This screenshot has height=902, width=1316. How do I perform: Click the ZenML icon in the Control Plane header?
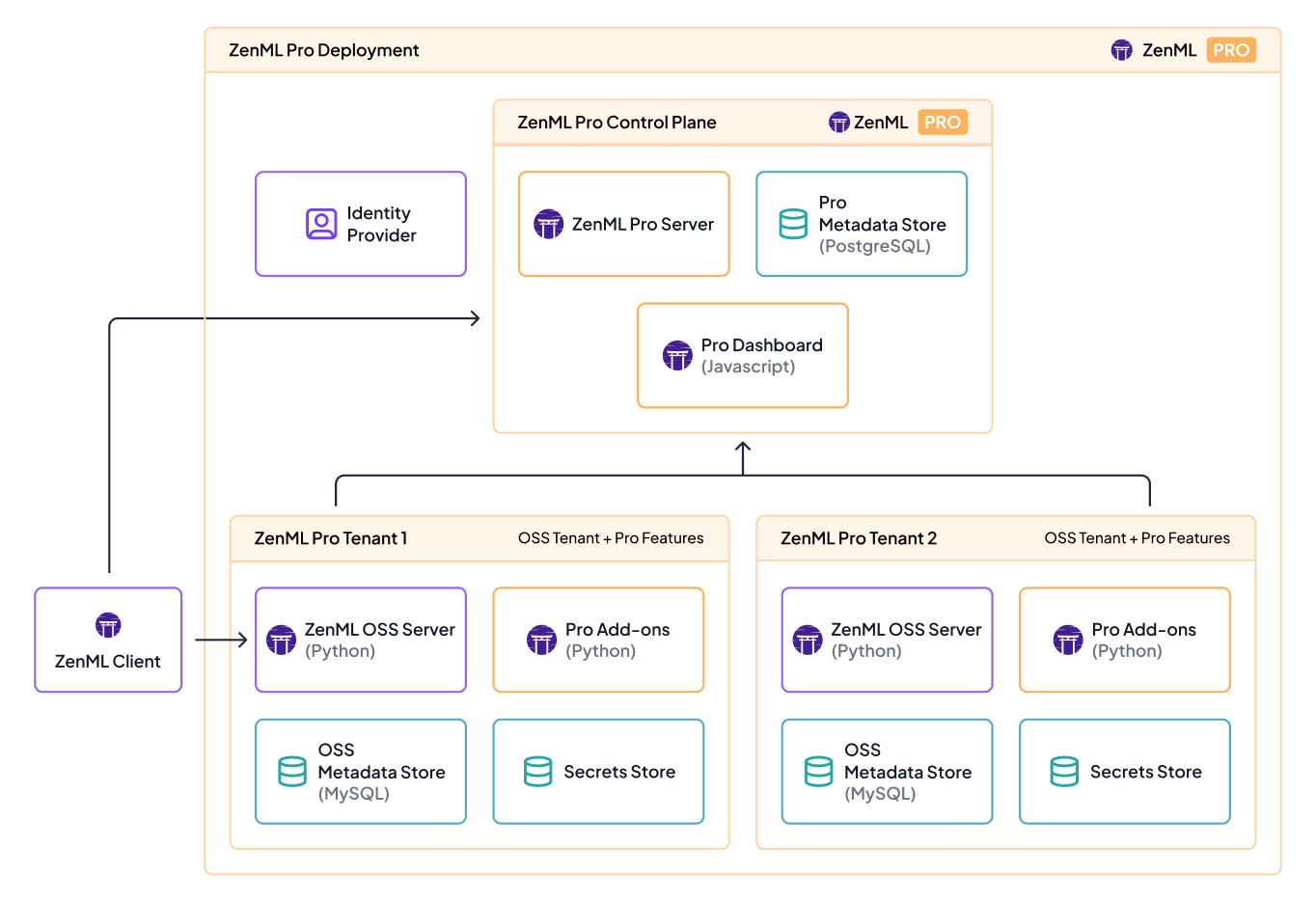point(838,122)
